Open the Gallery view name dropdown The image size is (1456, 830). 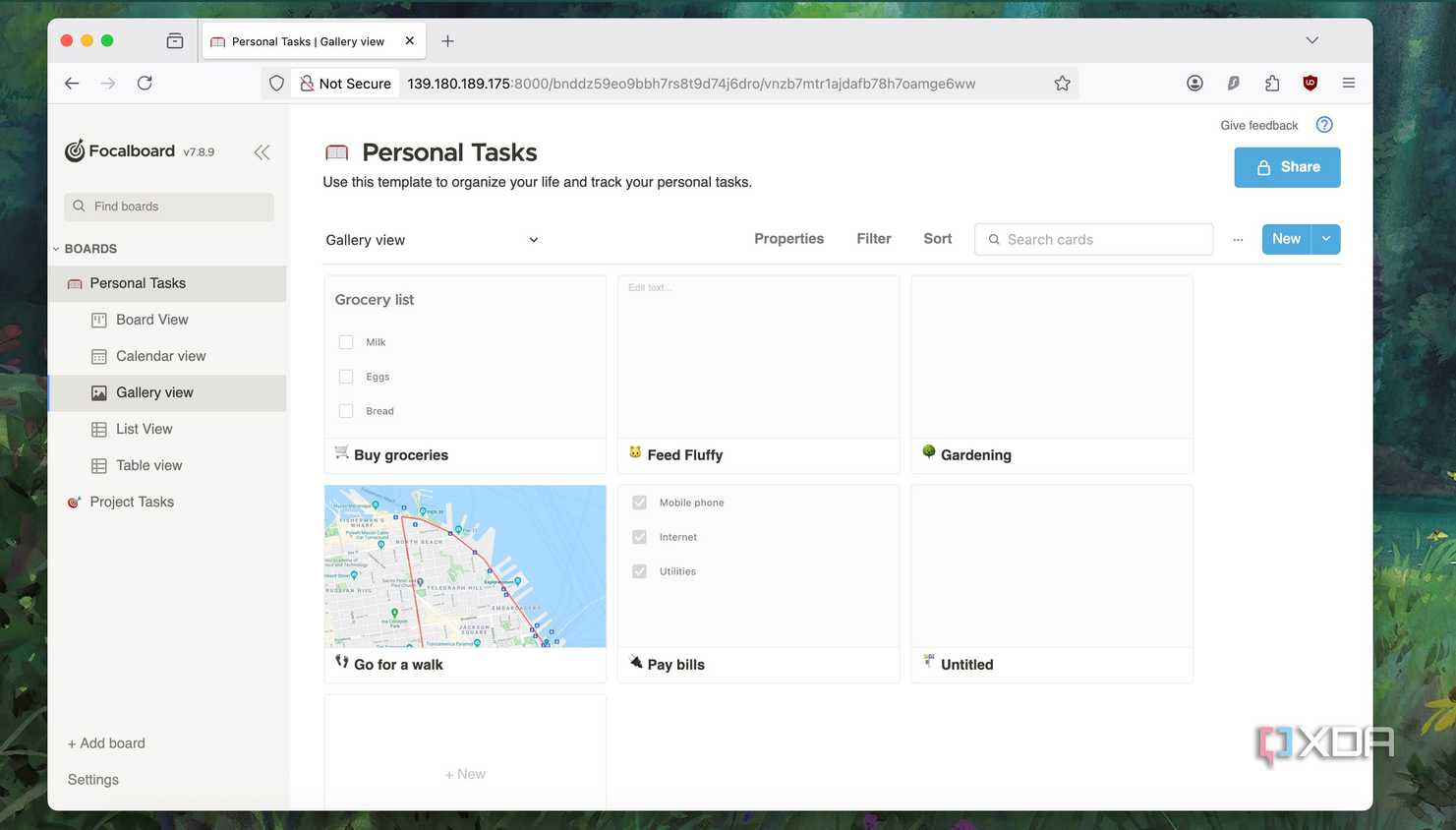pos(534,240)
